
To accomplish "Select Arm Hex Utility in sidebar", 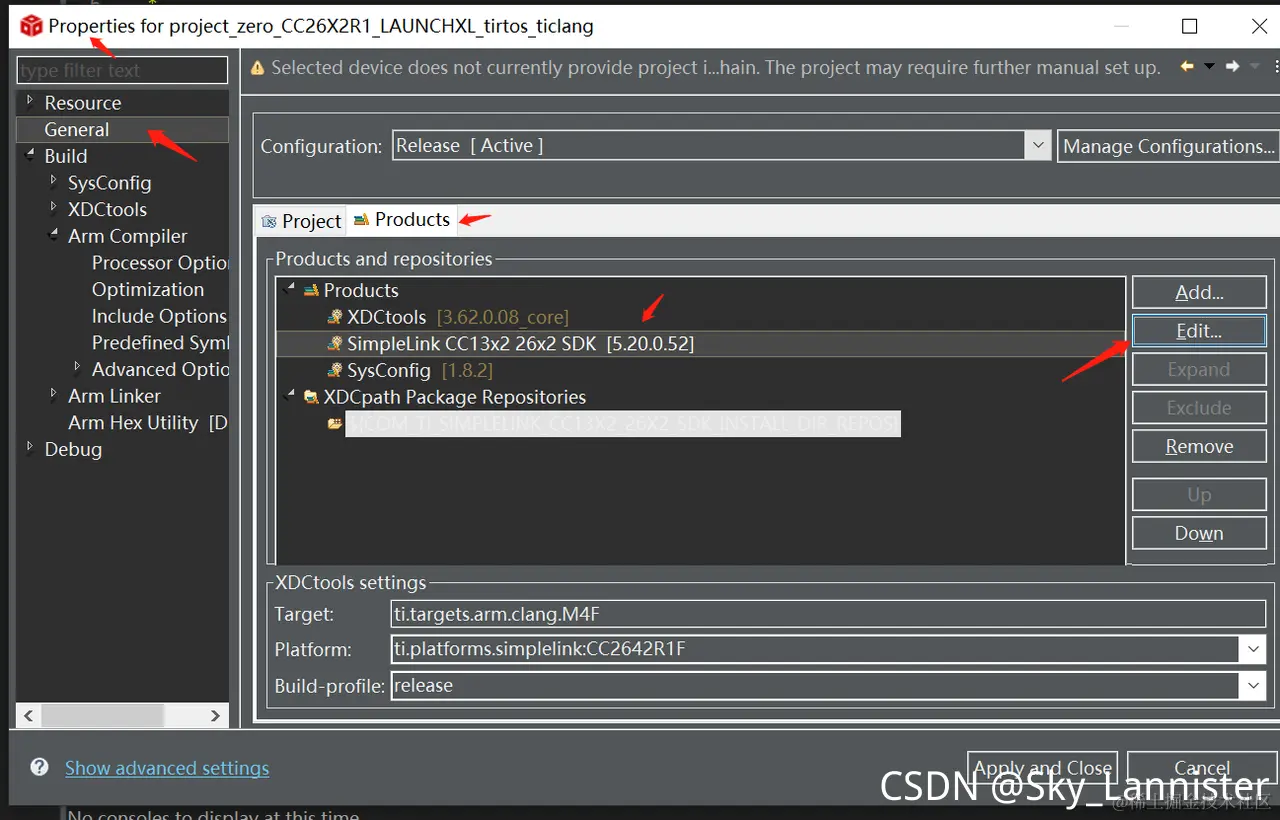I will click(x=148, y=423).
